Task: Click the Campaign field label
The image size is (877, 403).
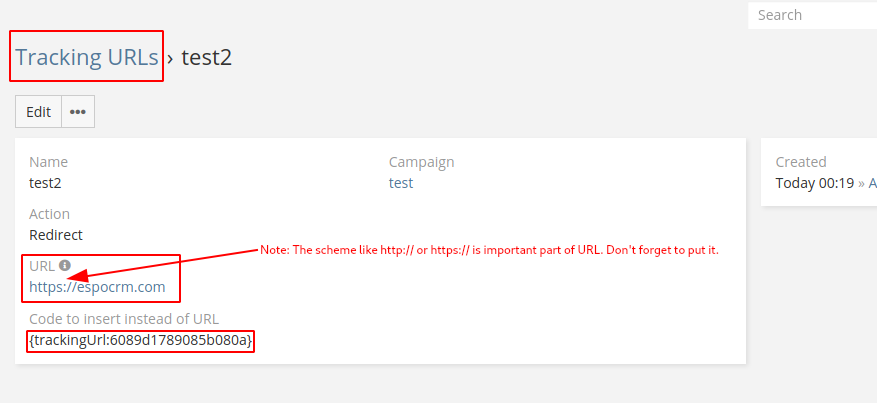Action: 421,162
